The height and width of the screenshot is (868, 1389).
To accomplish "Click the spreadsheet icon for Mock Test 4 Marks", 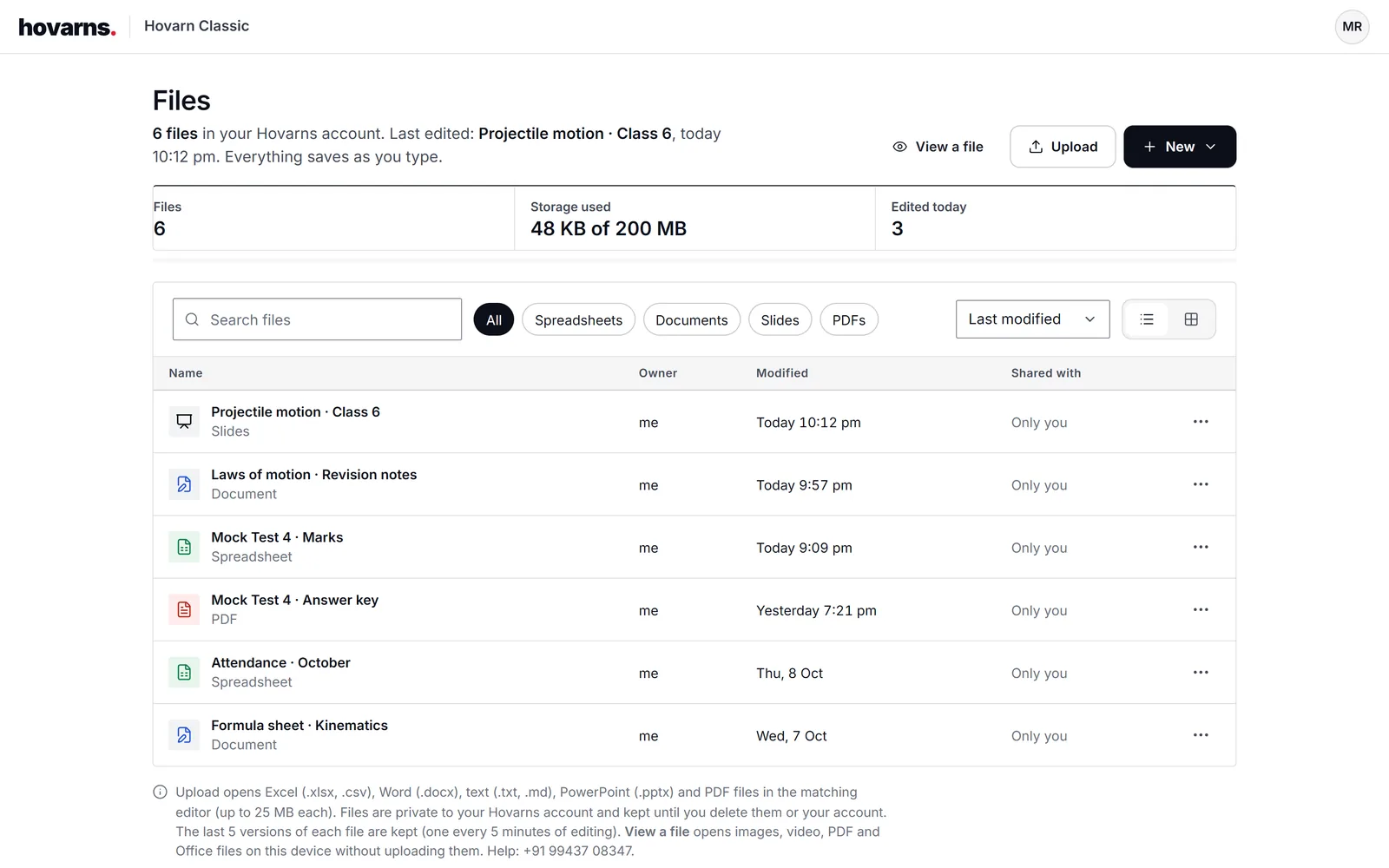I will [184, 547].
